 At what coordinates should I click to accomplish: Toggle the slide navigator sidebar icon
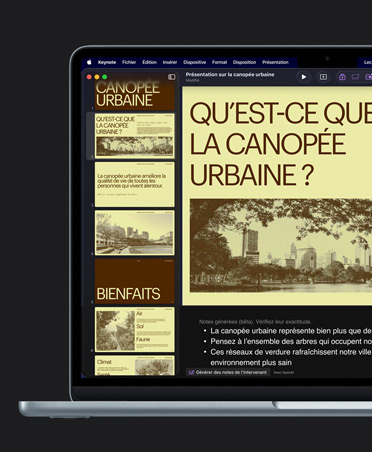click(x=171, y=77)
